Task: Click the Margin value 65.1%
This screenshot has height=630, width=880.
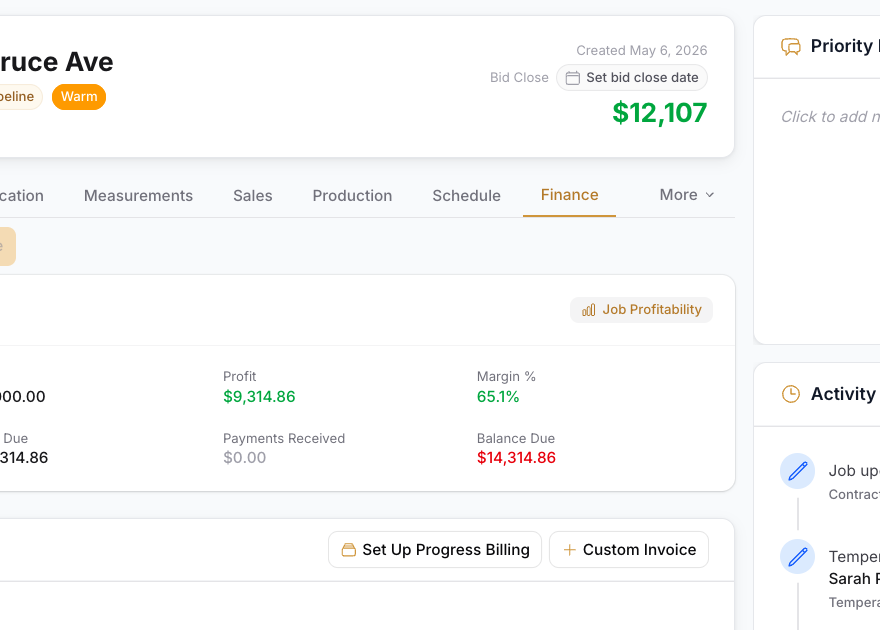Action: coord(498,397)
